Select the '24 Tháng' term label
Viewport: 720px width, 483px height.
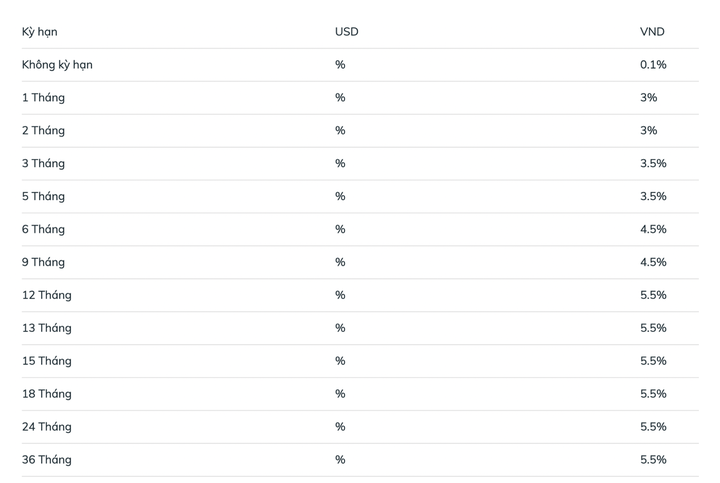(47, 427)
